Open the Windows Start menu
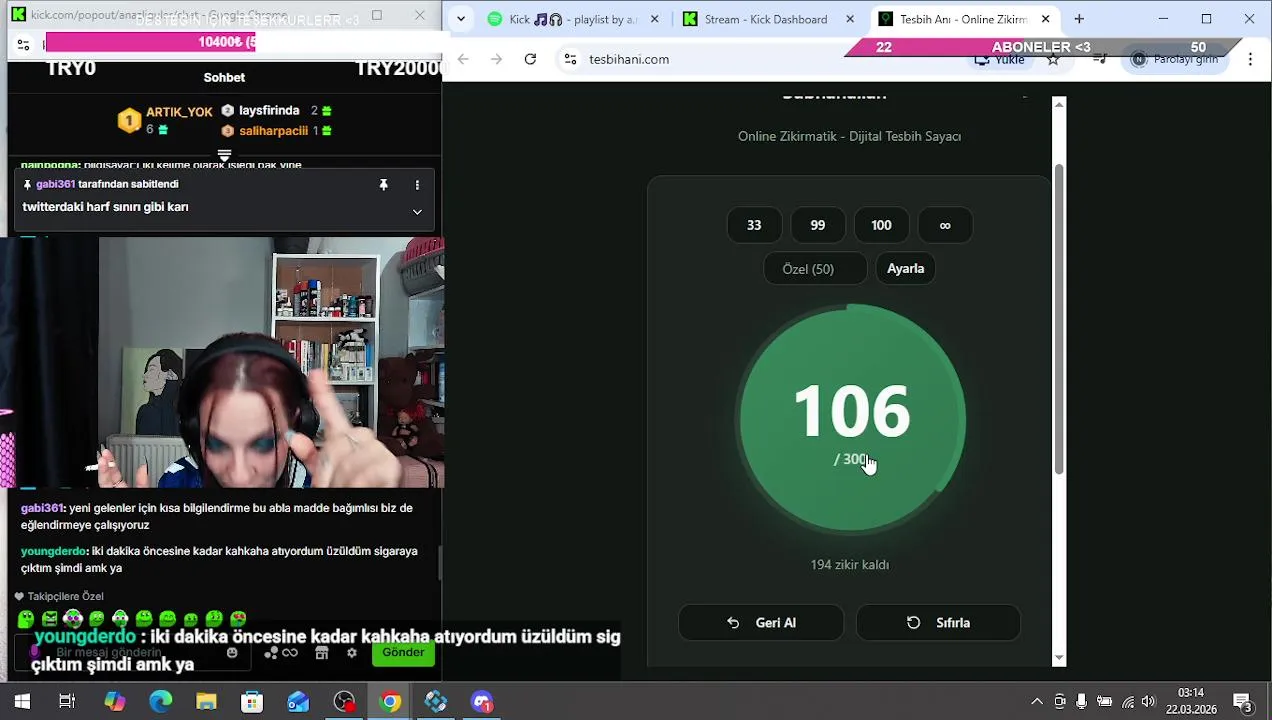 pyautogui.click(x=22, y=702)
